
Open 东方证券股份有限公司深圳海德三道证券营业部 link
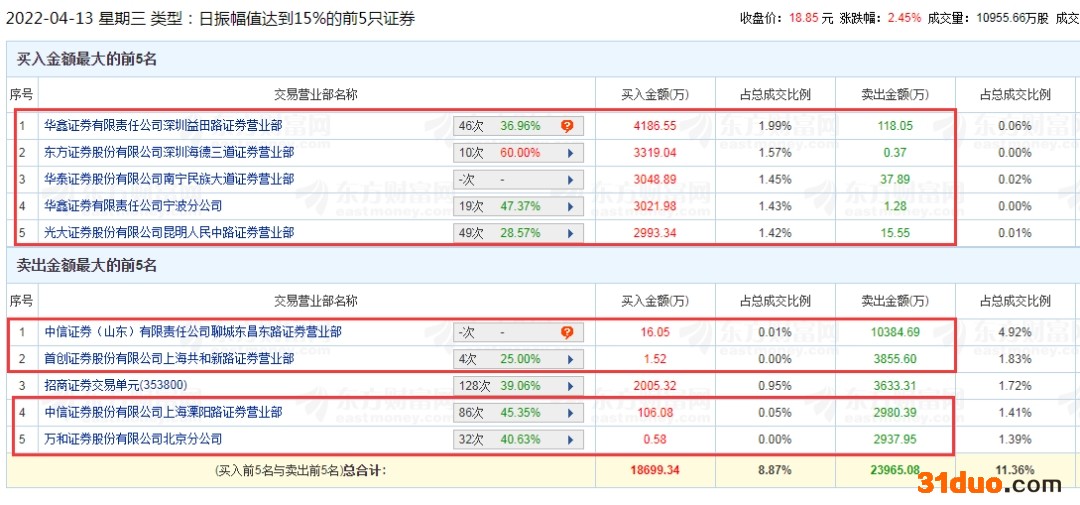169,153
